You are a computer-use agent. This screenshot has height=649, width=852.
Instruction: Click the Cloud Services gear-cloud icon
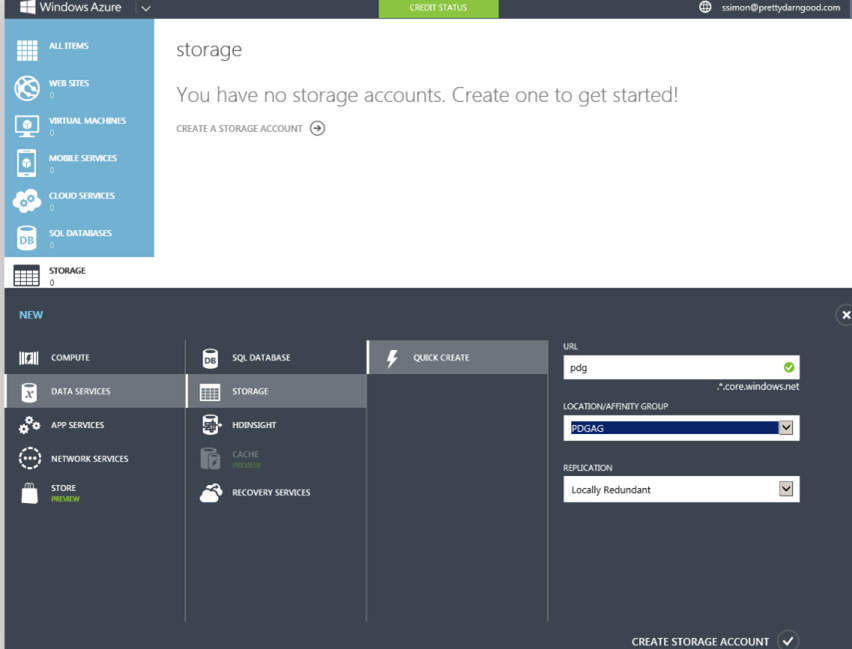click(x=27, y=201)
